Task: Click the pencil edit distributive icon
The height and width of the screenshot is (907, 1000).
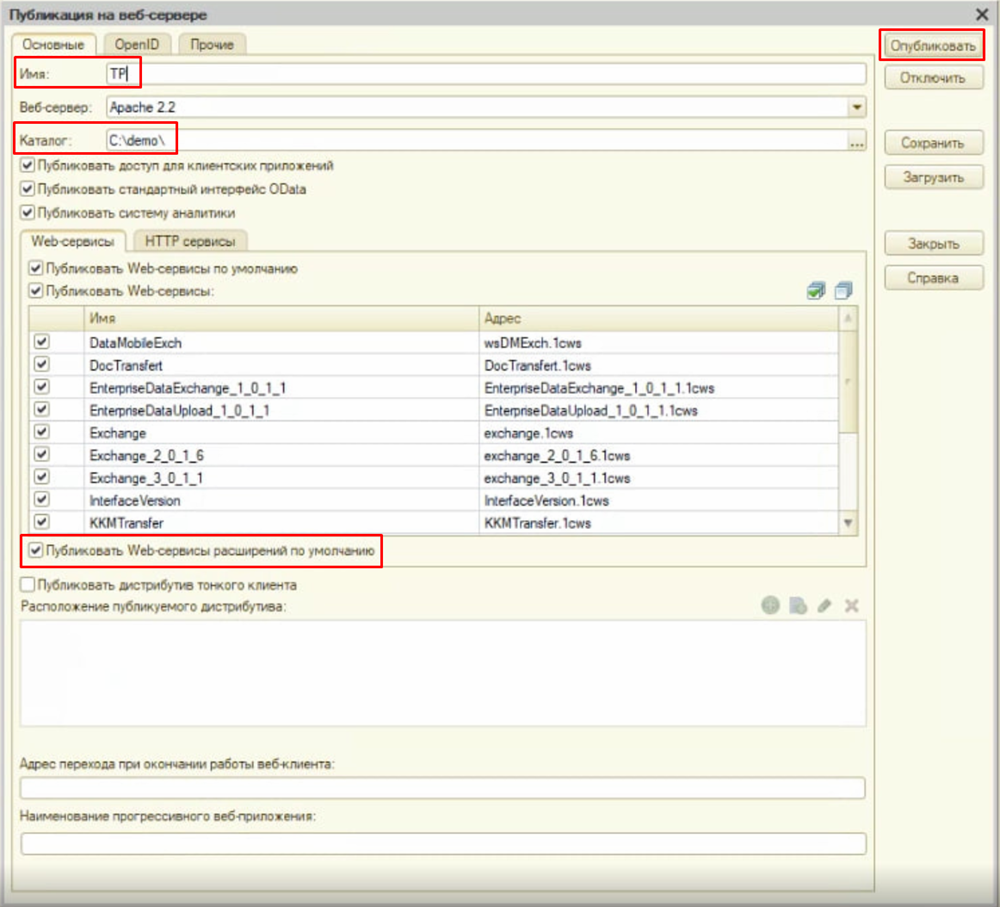Action: click(x=825, y=605)
